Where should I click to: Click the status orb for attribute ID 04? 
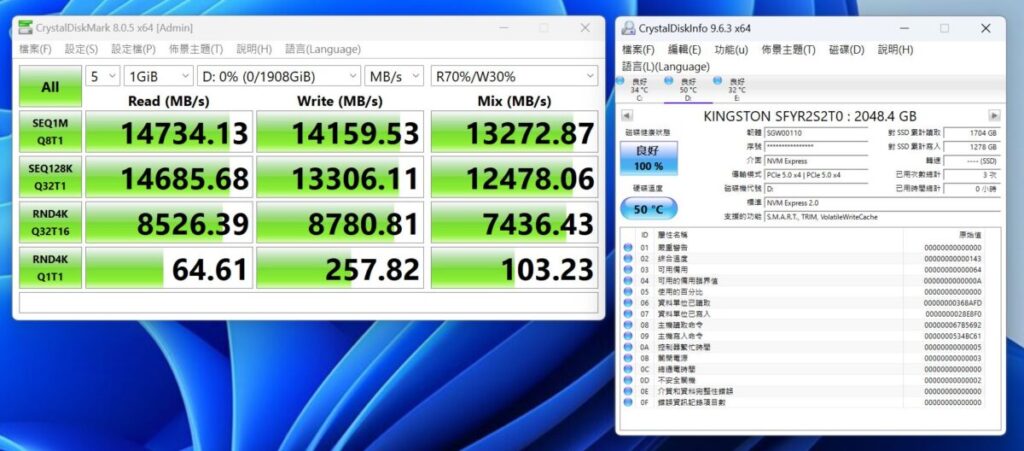[628, 281]
